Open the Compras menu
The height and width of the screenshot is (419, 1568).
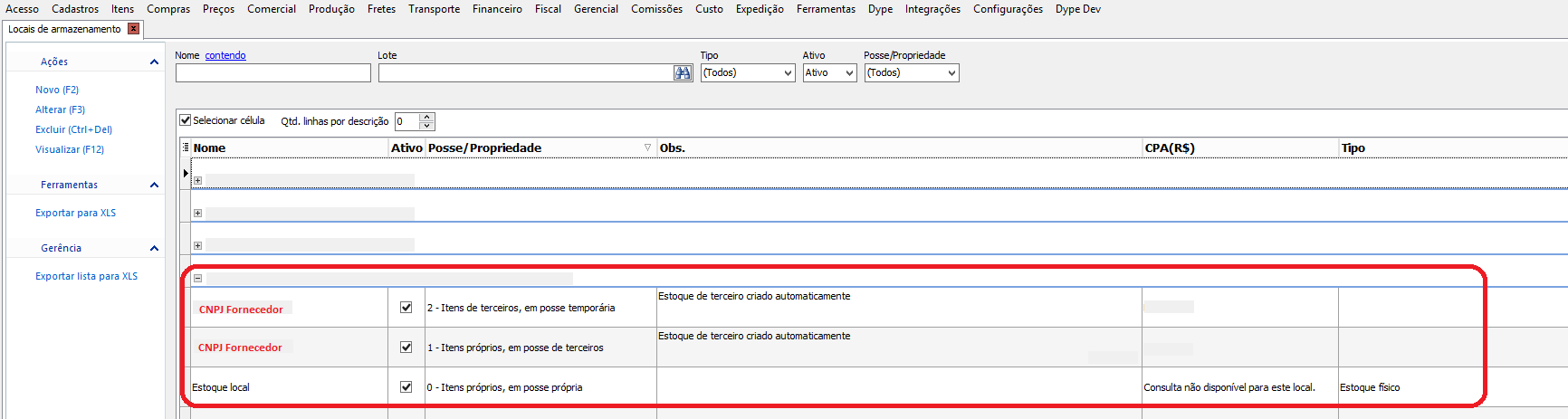click(x=168, y=9)
